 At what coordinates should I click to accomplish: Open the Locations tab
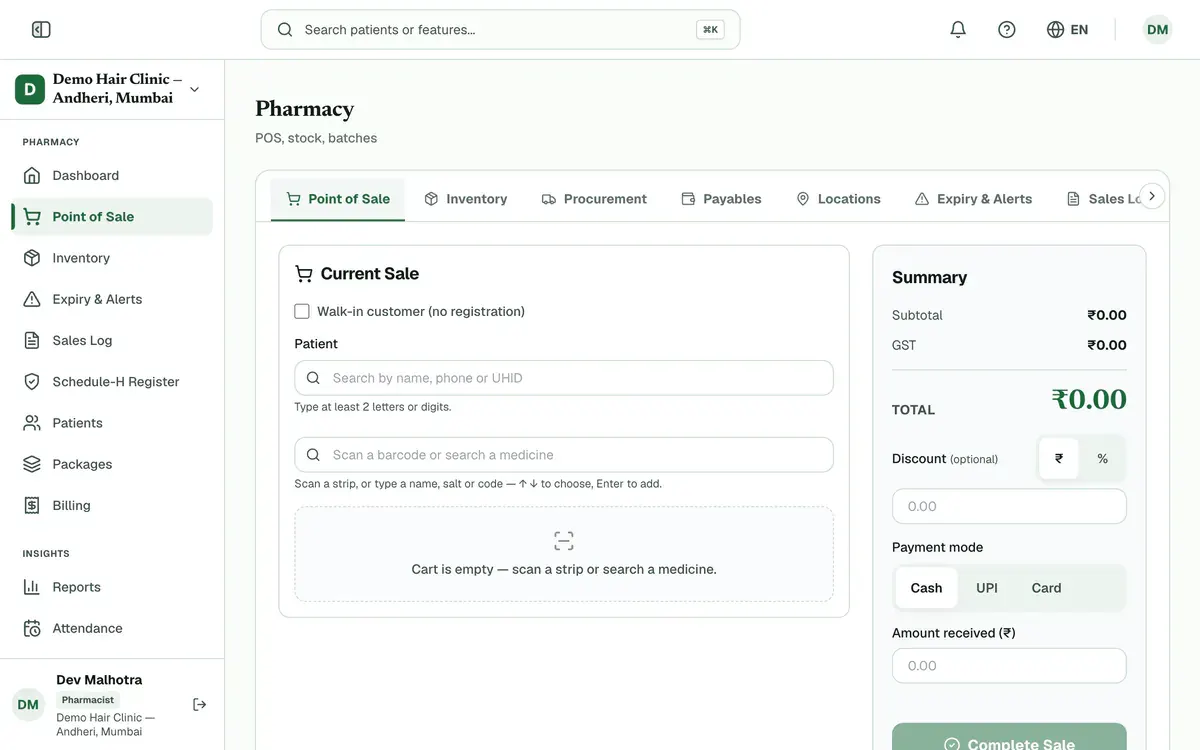point(838,199)
